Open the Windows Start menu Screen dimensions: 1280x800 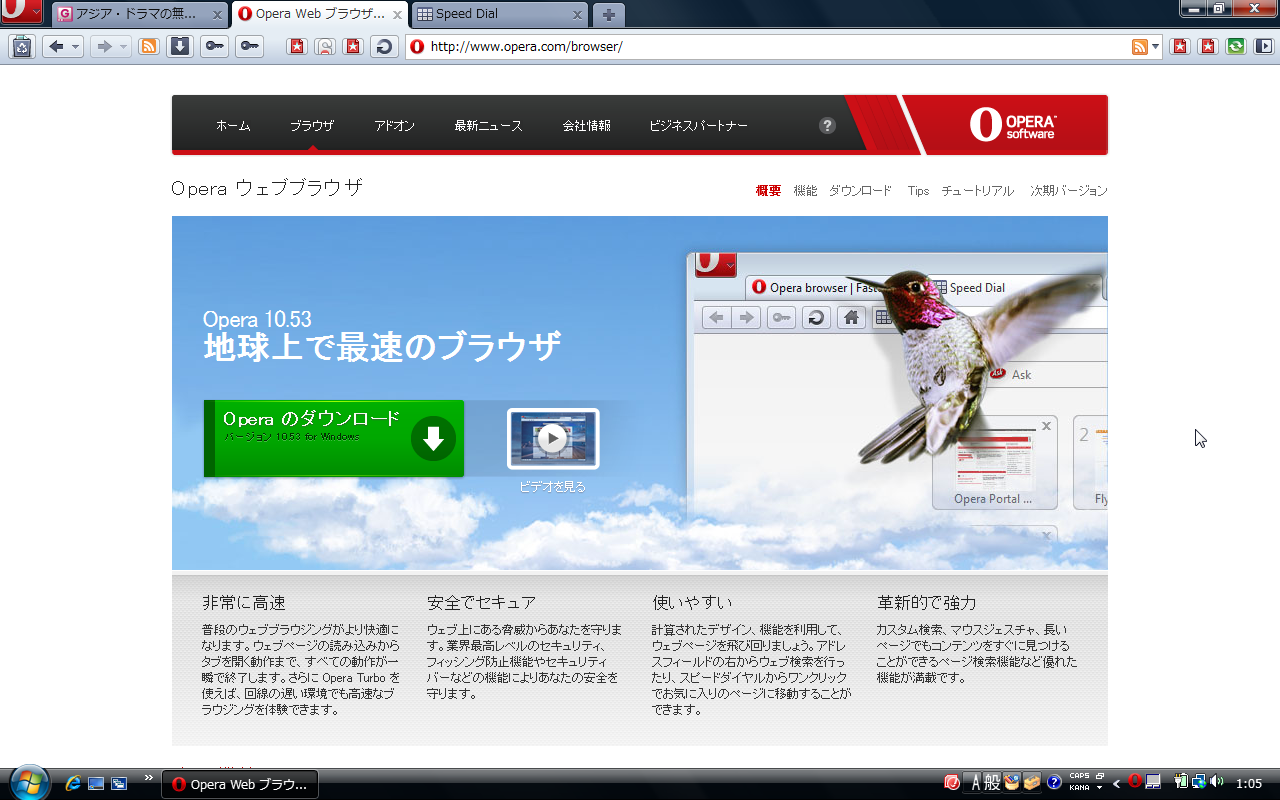[x=28, y=782]
